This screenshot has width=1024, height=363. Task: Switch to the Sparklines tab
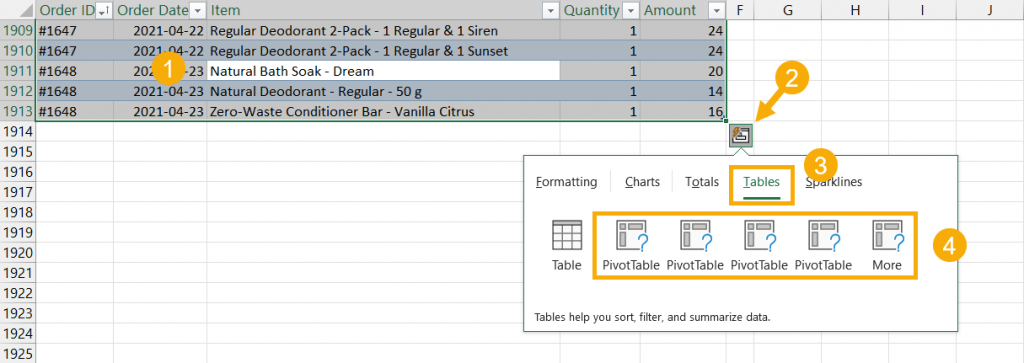click(x=833, y=182)
